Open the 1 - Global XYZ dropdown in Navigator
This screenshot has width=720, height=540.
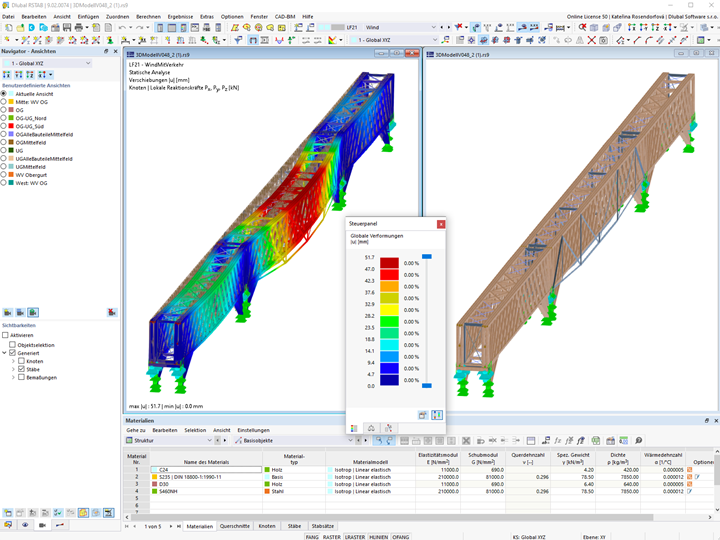[47, 63]
